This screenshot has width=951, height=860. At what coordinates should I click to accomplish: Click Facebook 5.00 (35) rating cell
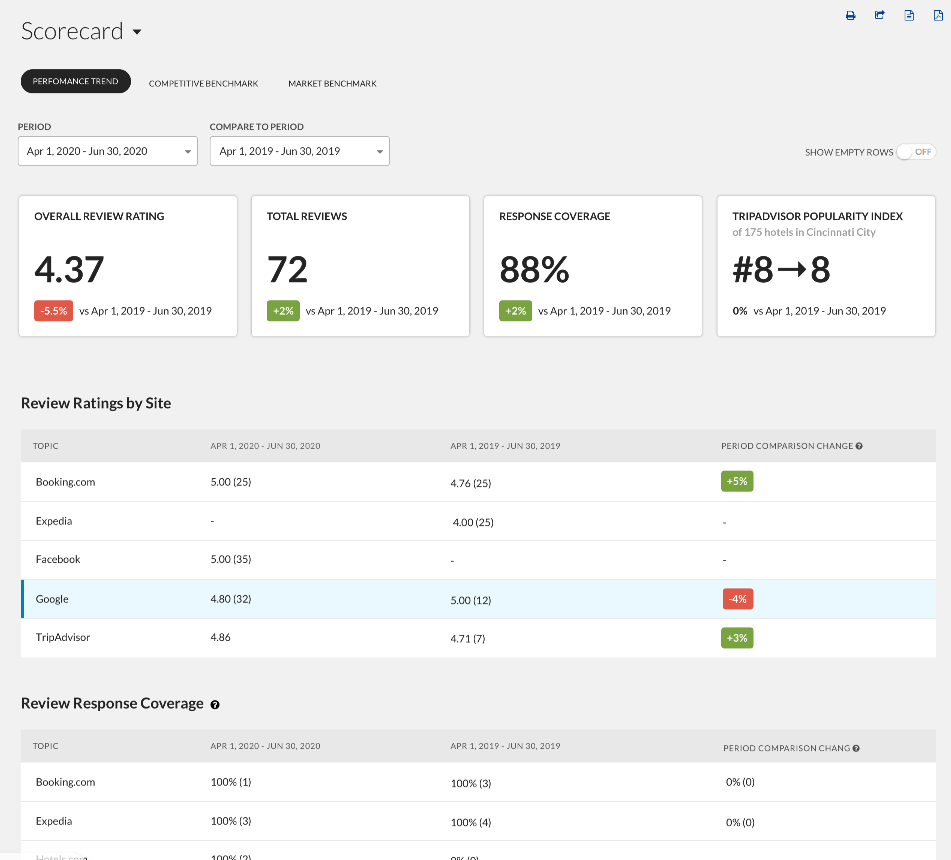[x=231, y=559]
